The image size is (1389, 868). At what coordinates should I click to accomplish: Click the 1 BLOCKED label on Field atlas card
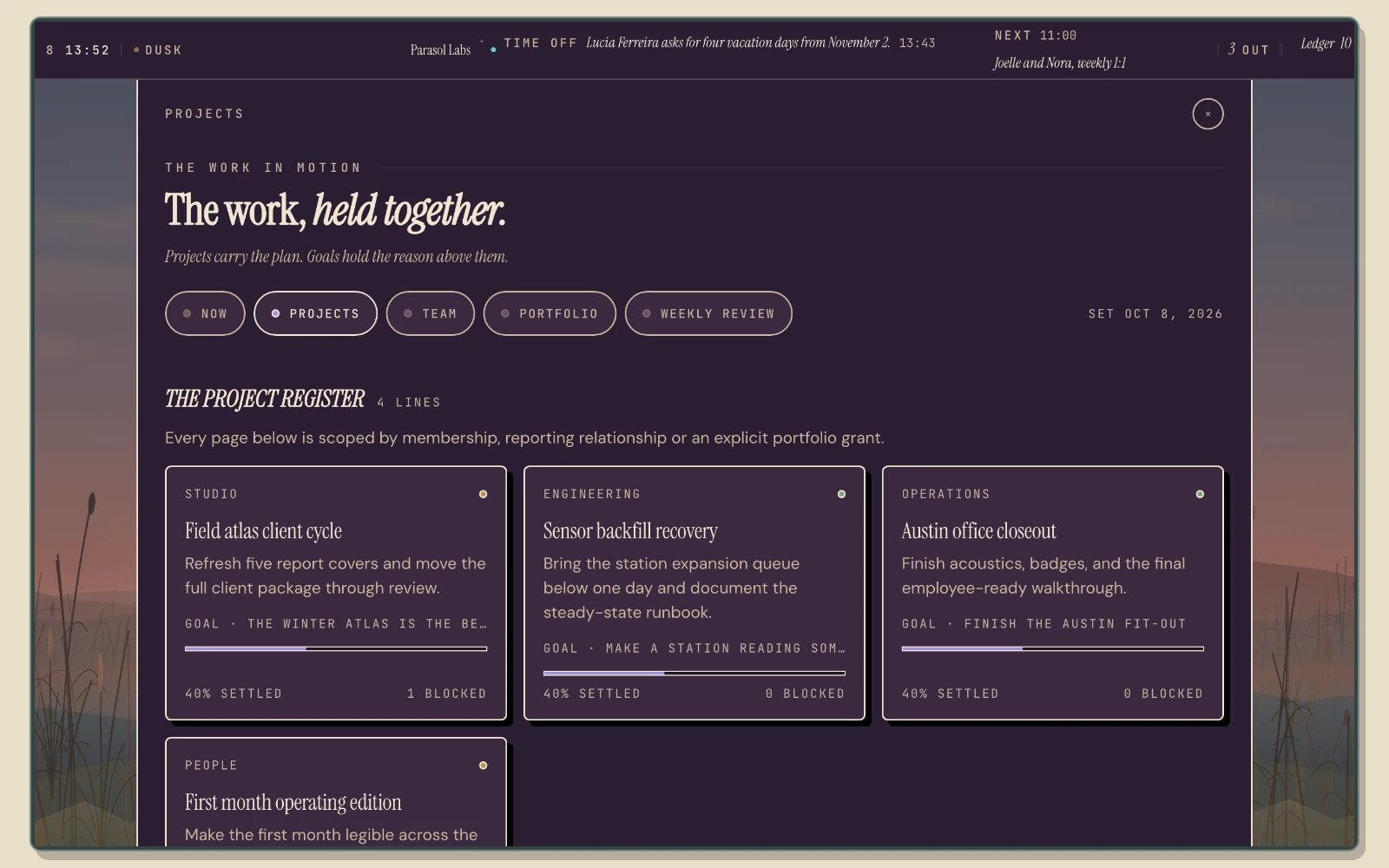pos(447,694)
